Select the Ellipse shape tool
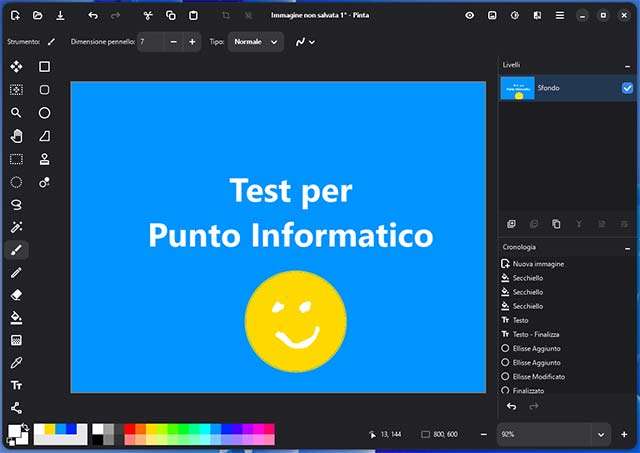The height and width of the screenshot is (453, 640). pos(44,113)
